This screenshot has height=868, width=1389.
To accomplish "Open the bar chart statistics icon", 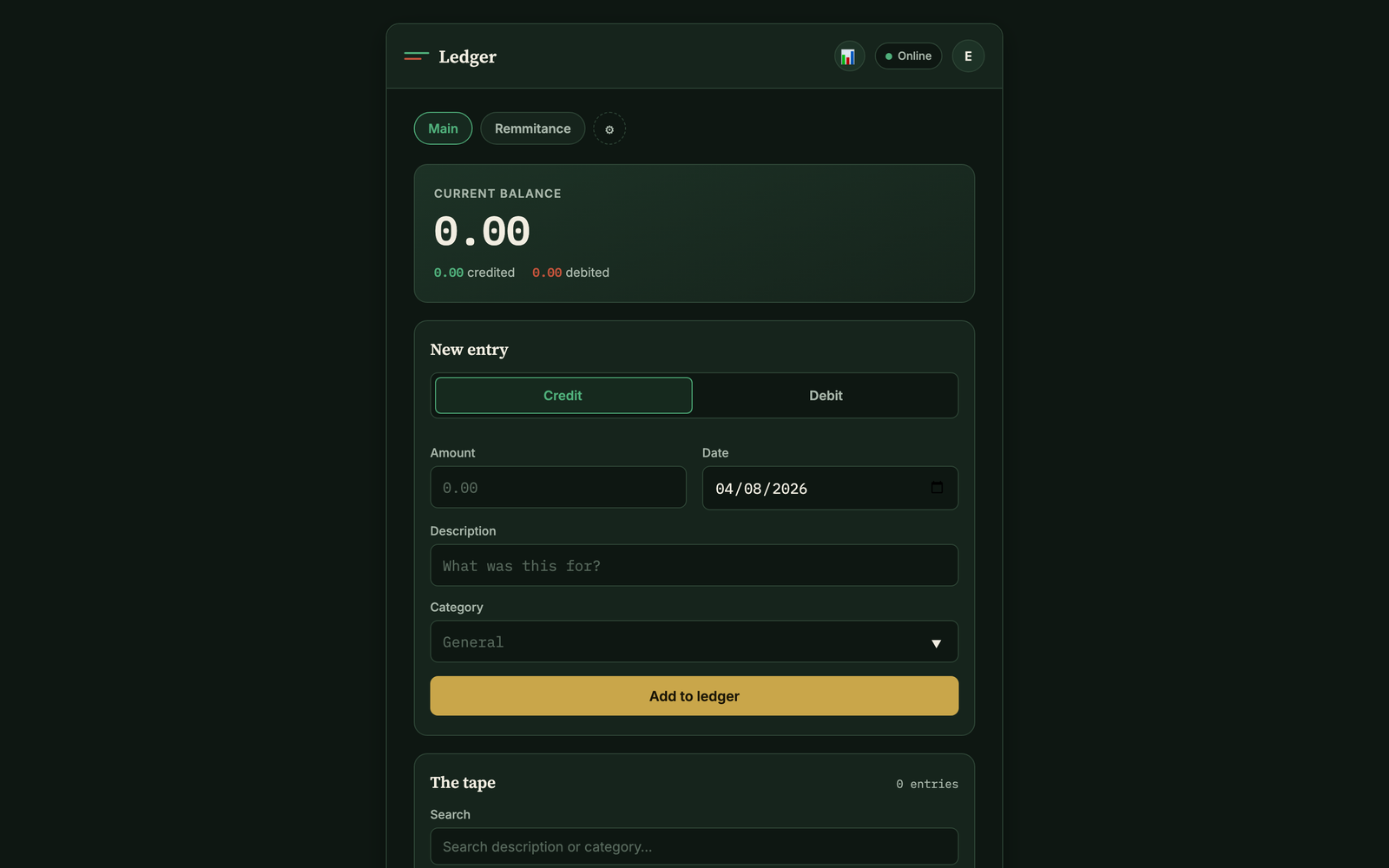I will (x=849, y=56).
